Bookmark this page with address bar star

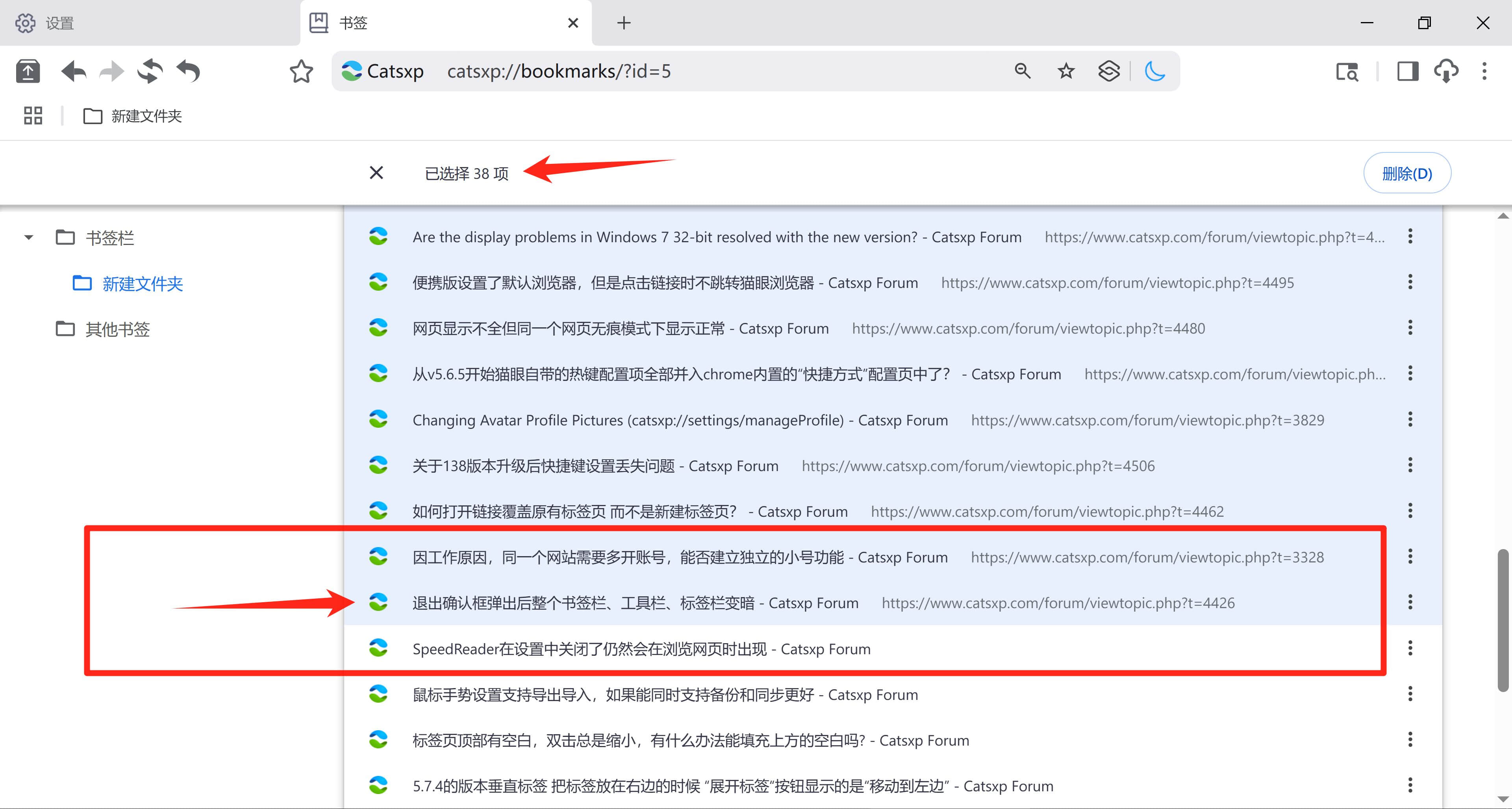click(1066, 71)
